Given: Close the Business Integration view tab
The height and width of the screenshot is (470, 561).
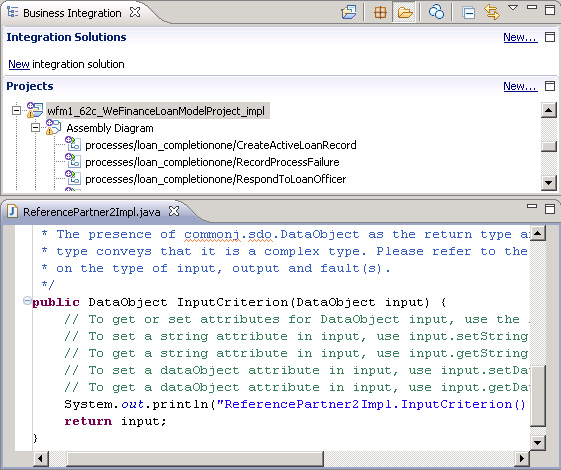Looking at the screenshot, I should click(x=135, y=12).
